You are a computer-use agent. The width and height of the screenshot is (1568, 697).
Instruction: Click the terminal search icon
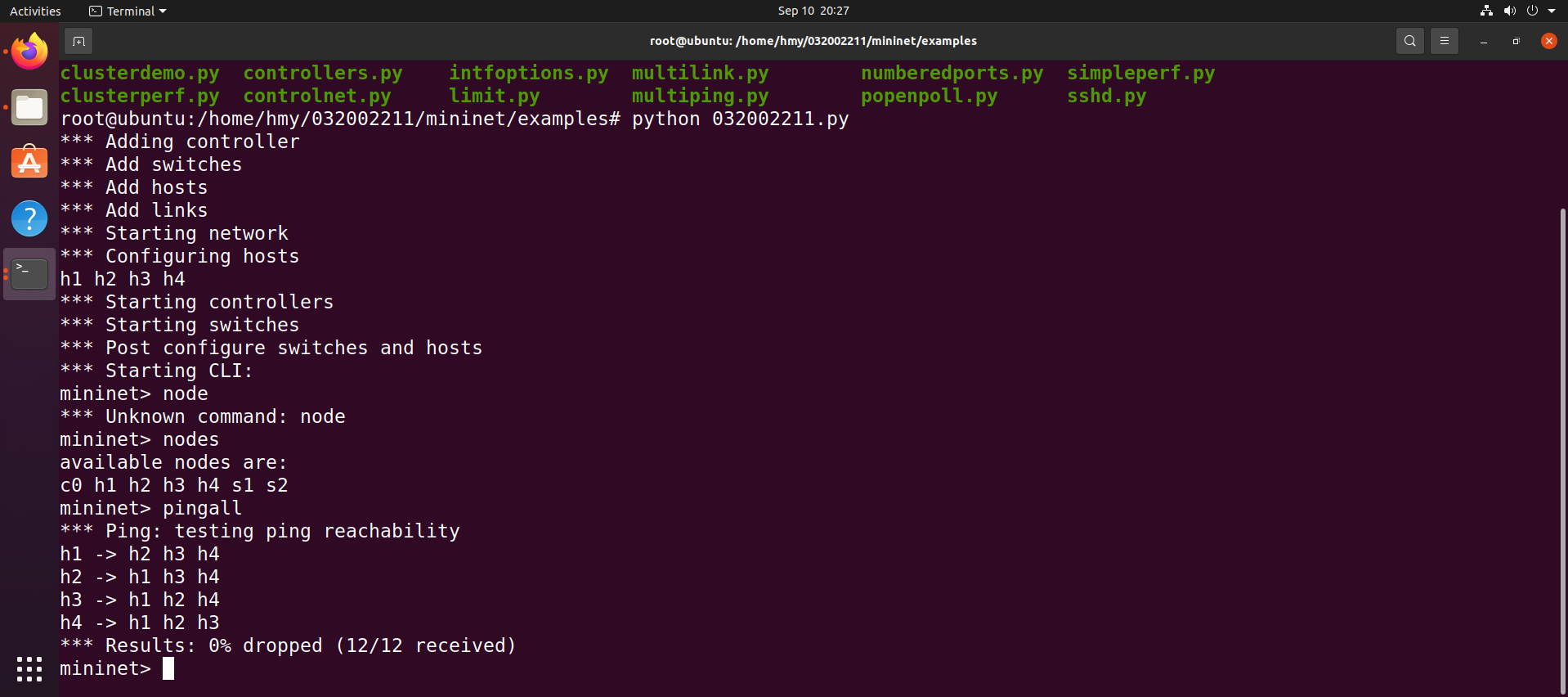pyautogui.click(x=1409, y=41)
